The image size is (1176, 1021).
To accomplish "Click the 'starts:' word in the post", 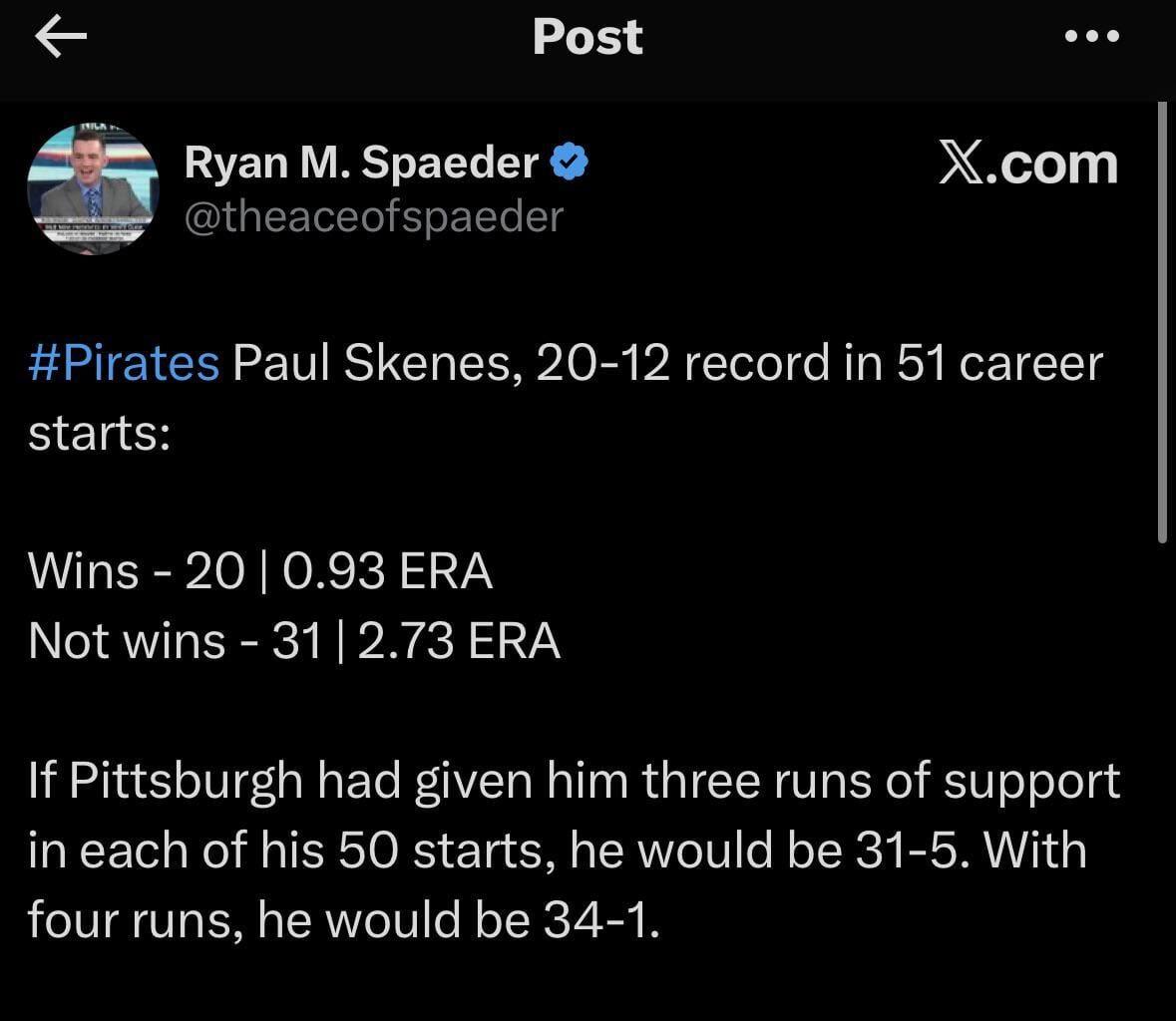I will click(x=99, y=433).
